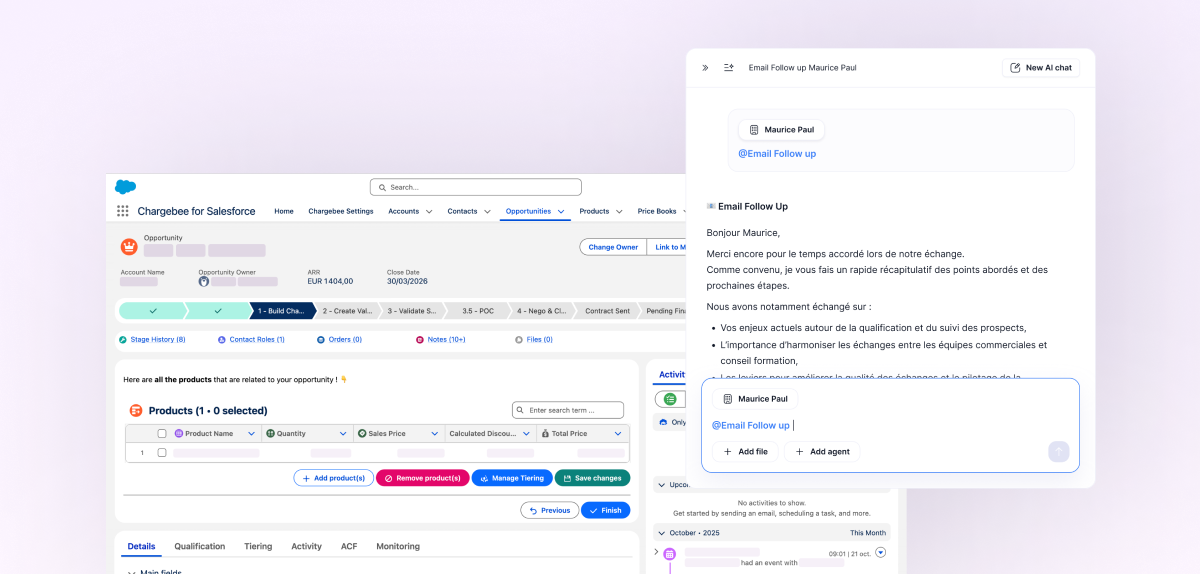Select the Details tab
1200x574 pixels.
142,546
